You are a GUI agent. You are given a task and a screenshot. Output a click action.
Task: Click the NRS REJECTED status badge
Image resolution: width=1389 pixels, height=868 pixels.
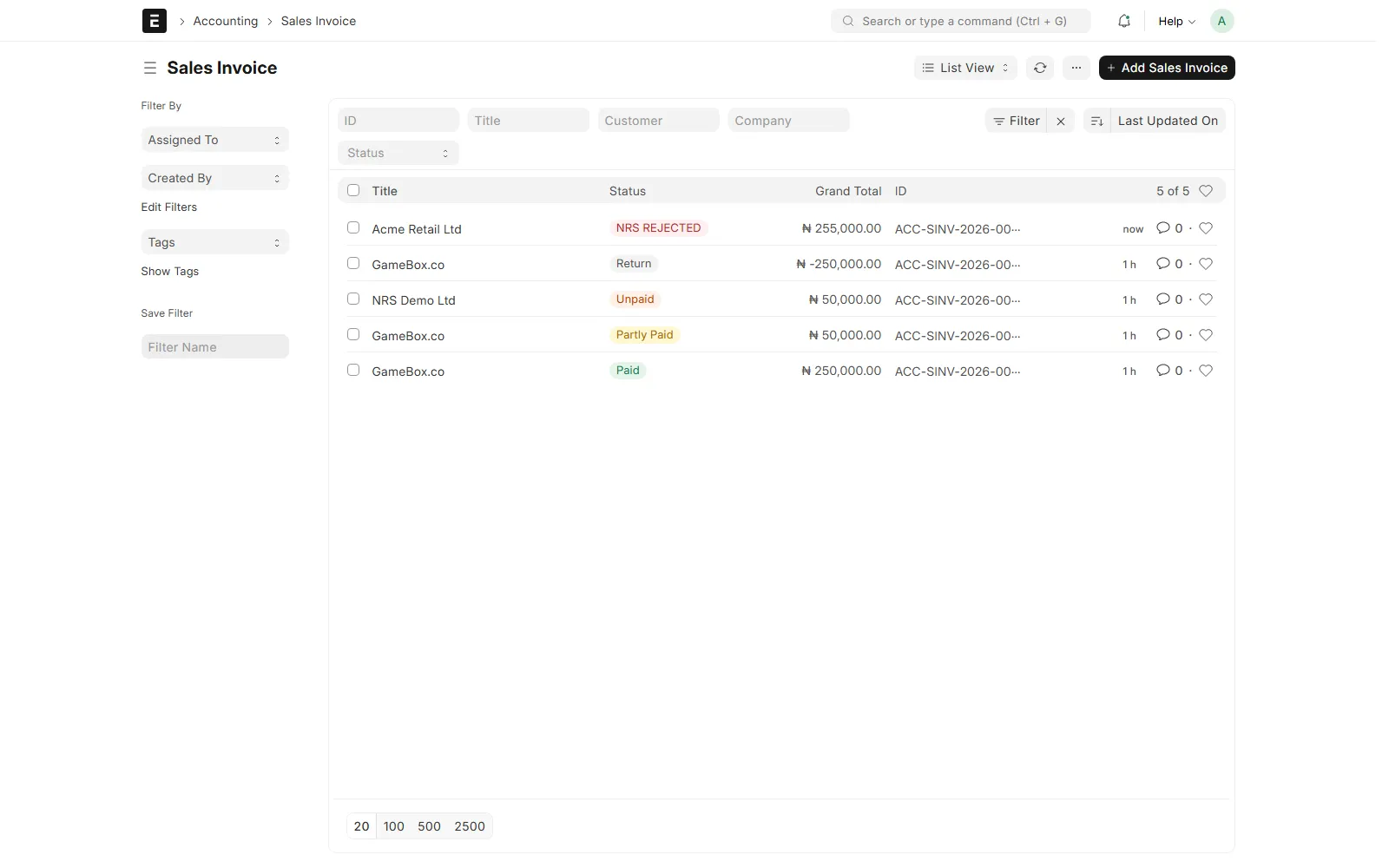[659, 228]
